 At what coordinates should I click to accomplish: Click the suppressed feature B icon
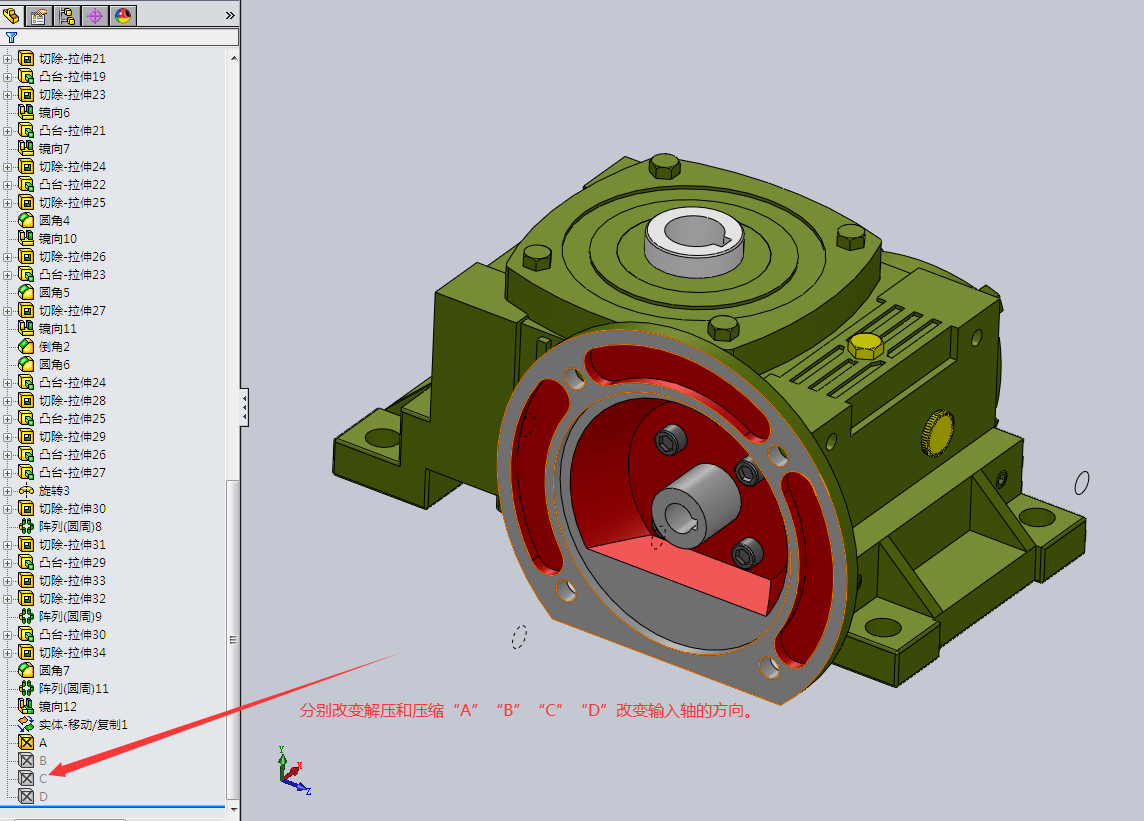26,760
